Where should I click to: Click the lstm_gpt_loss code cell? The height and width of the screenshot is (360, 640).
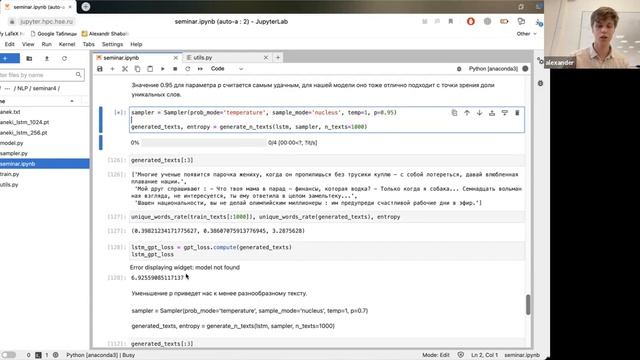click(327, 251)
